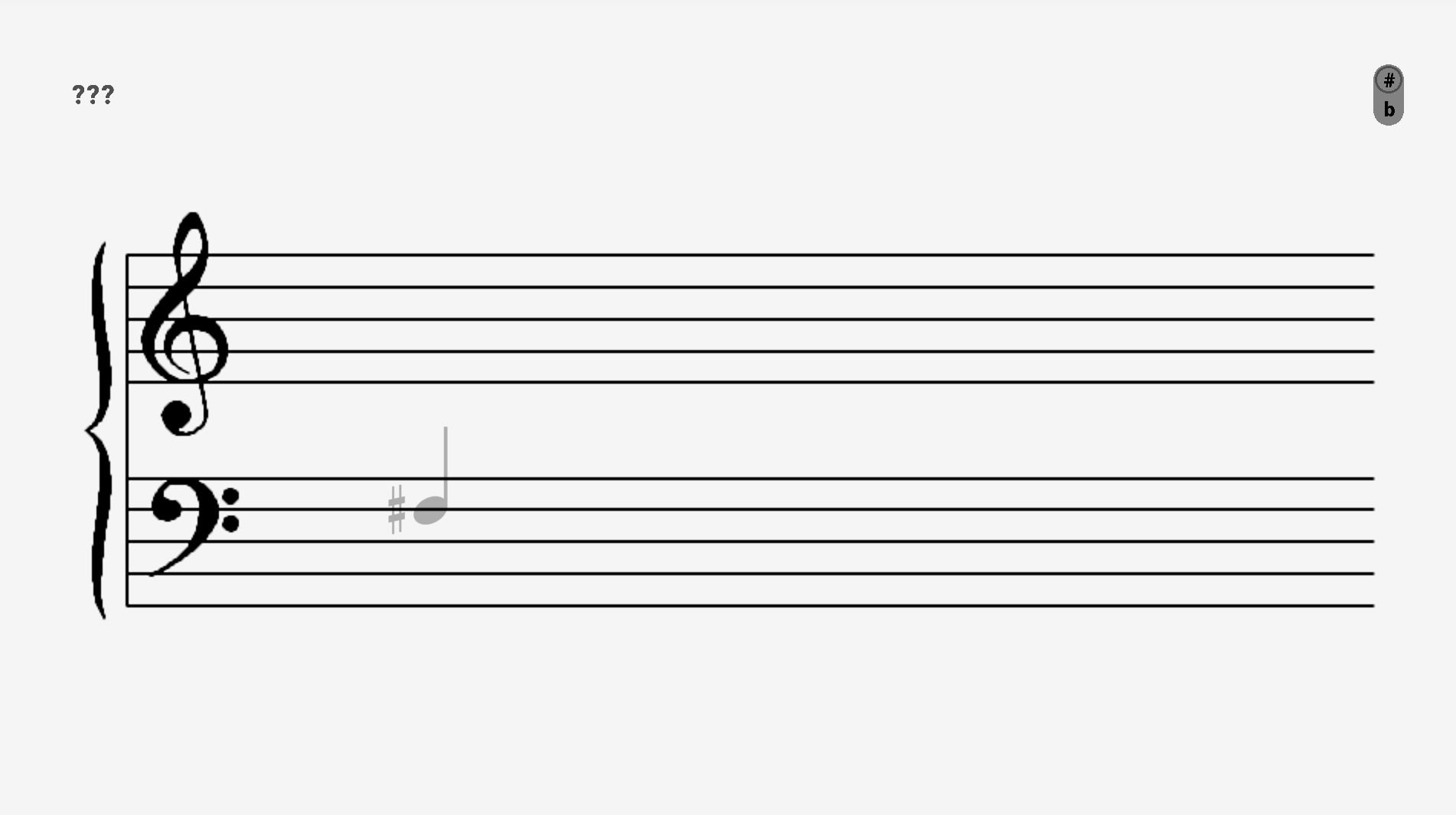This screenshot has height=815, width=1456.
Task: Click the stem of the gray note
Action: [x=446, y=463]
